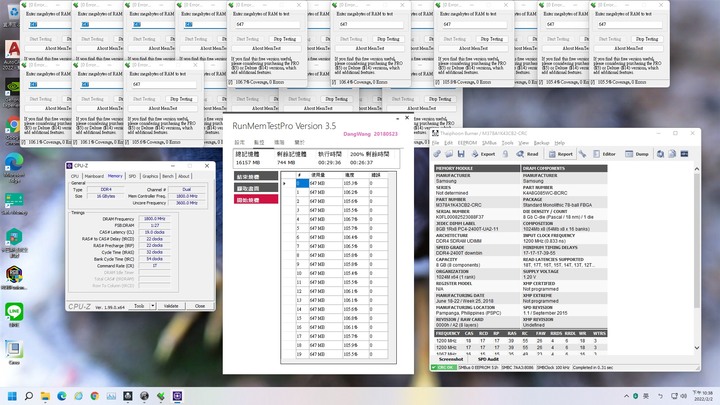The height and width of the screenshot is (405, 720).
Task: Click the gear chip icon right of Dump
Action: pos(660,154)
